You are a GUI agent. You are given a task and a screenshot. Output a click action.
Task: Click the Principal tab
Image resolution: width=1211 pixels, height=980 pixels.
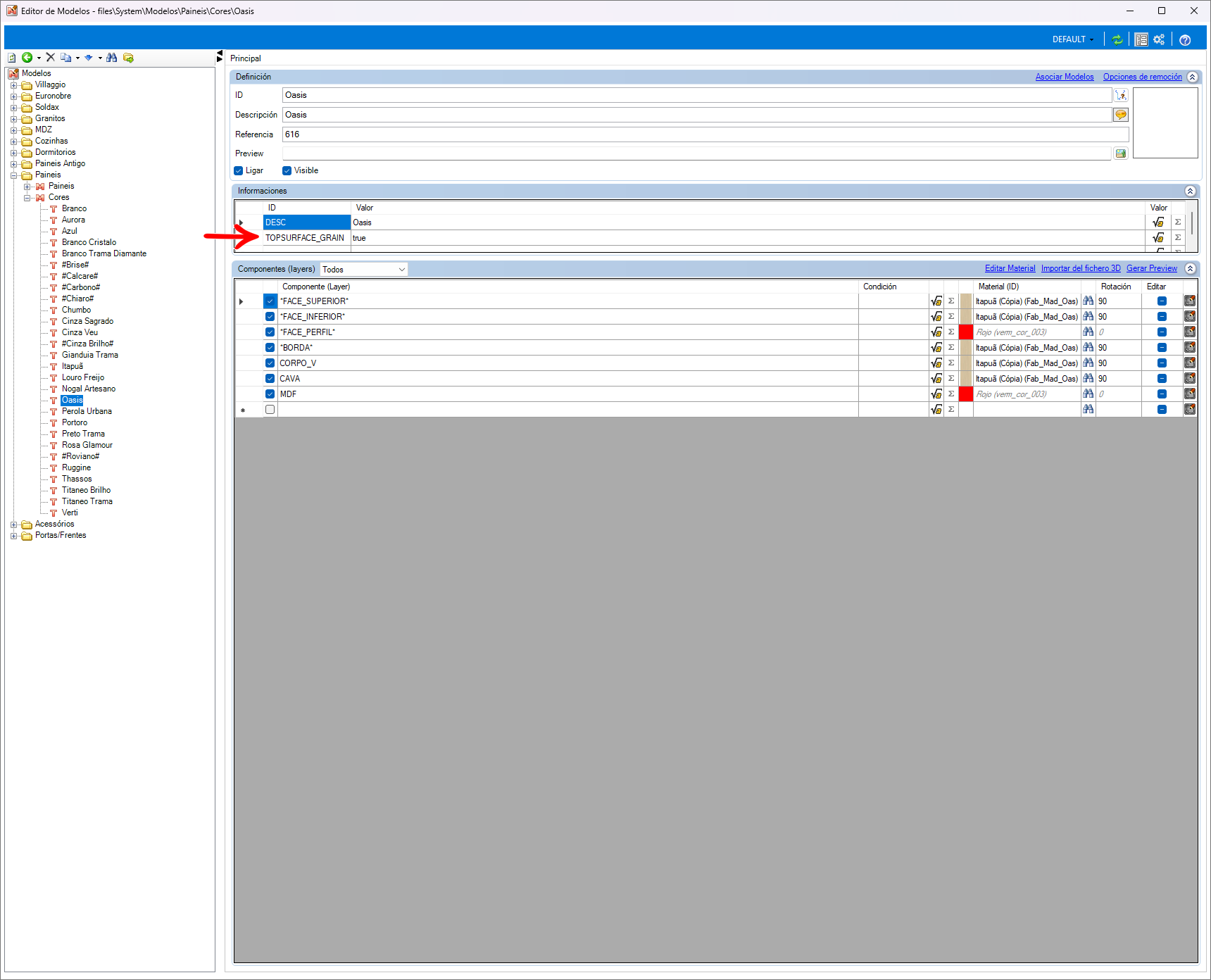tap(246, 58)
